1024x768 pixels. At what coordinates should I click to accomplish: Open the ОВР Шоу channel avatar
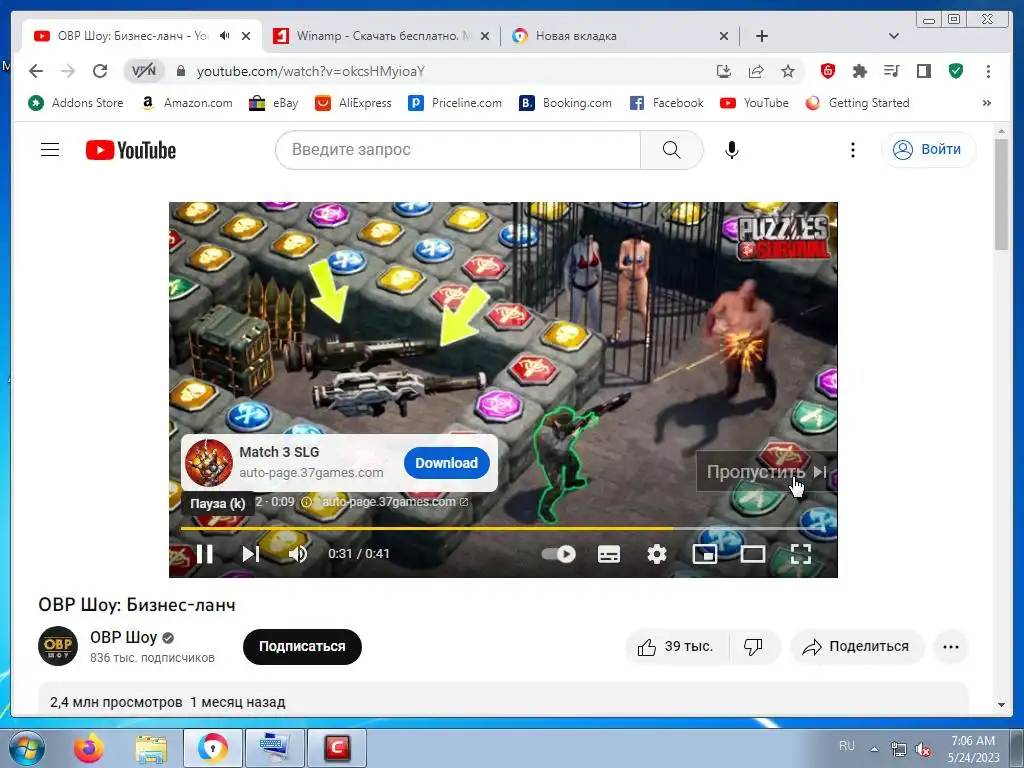58,646
